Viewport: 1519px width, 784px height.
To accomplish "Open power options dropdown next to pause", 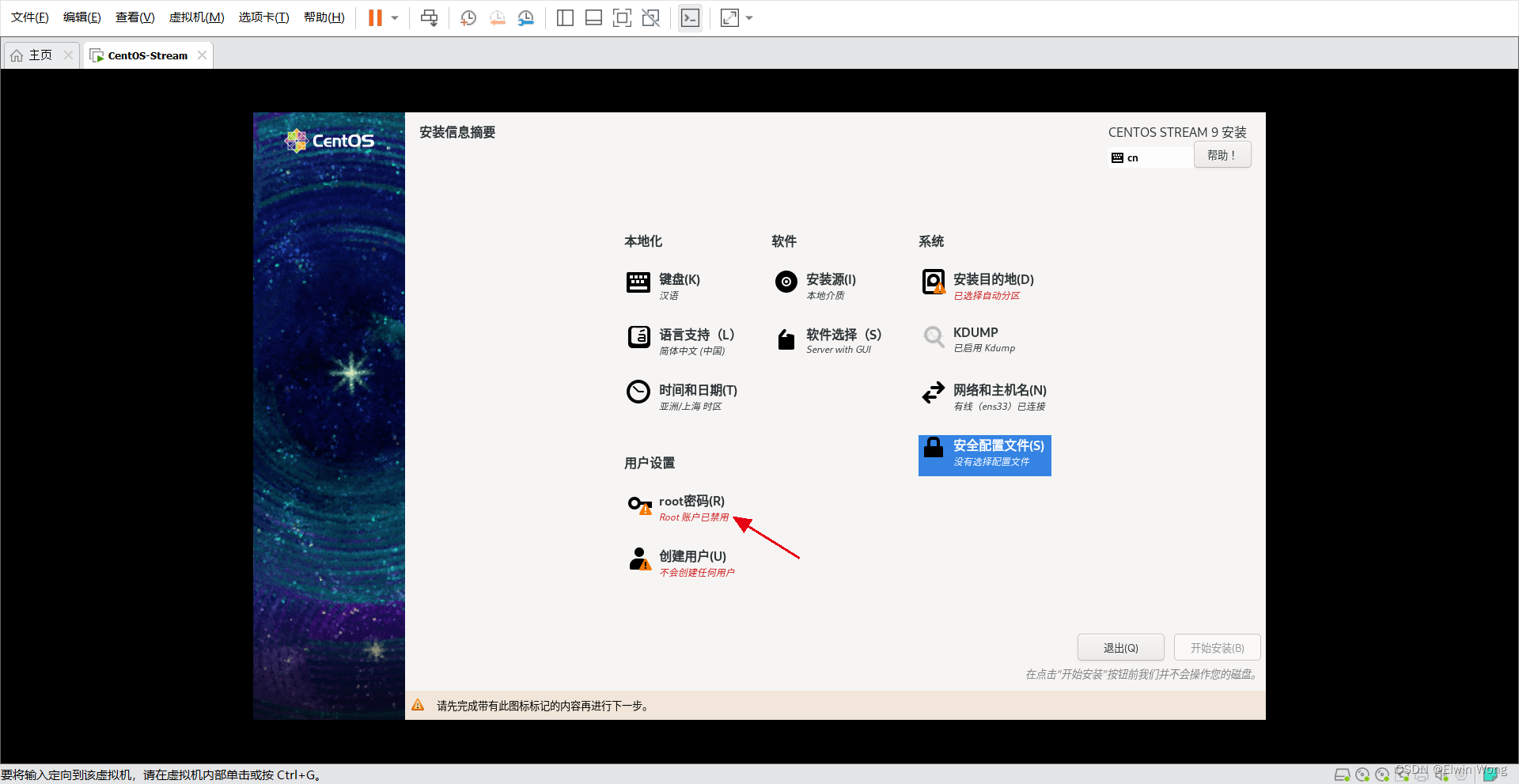I will 395,17.
